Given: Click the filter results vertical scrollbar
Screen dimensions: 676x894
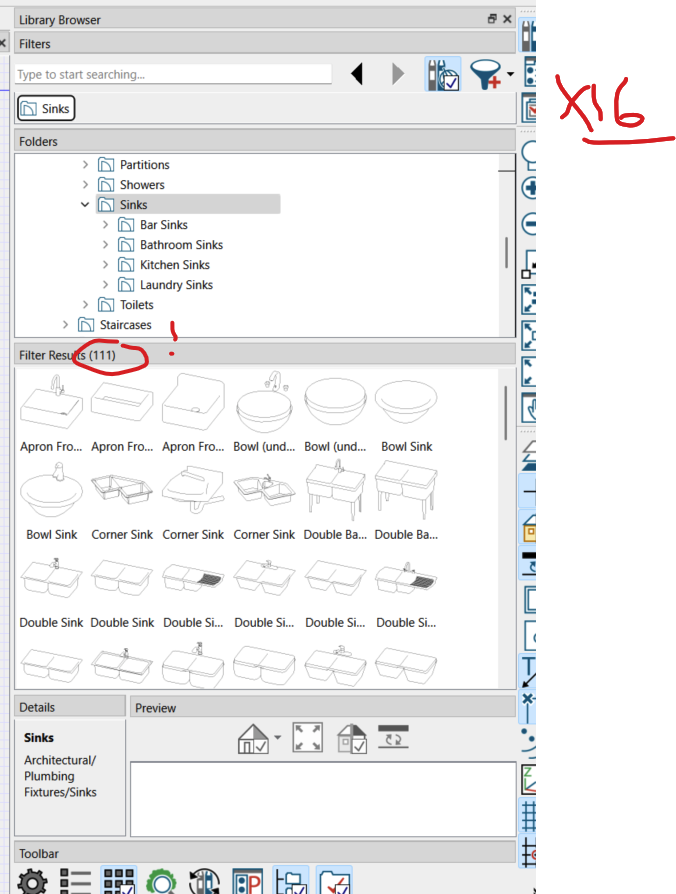Looking at the screenshot, I should tap(506, 413).
